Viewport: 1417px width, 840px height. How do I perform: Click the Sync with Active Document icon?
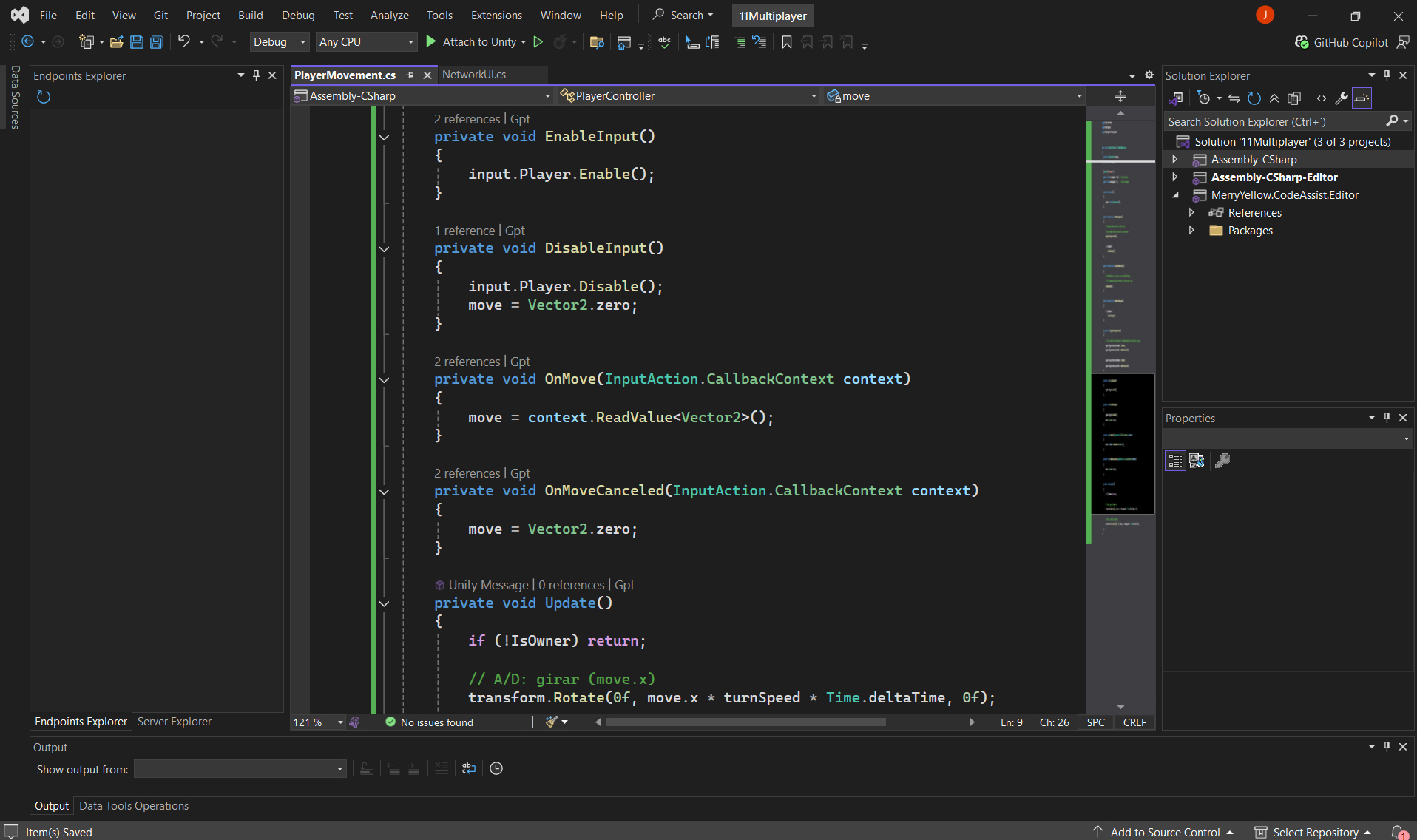coord(1234,98)
